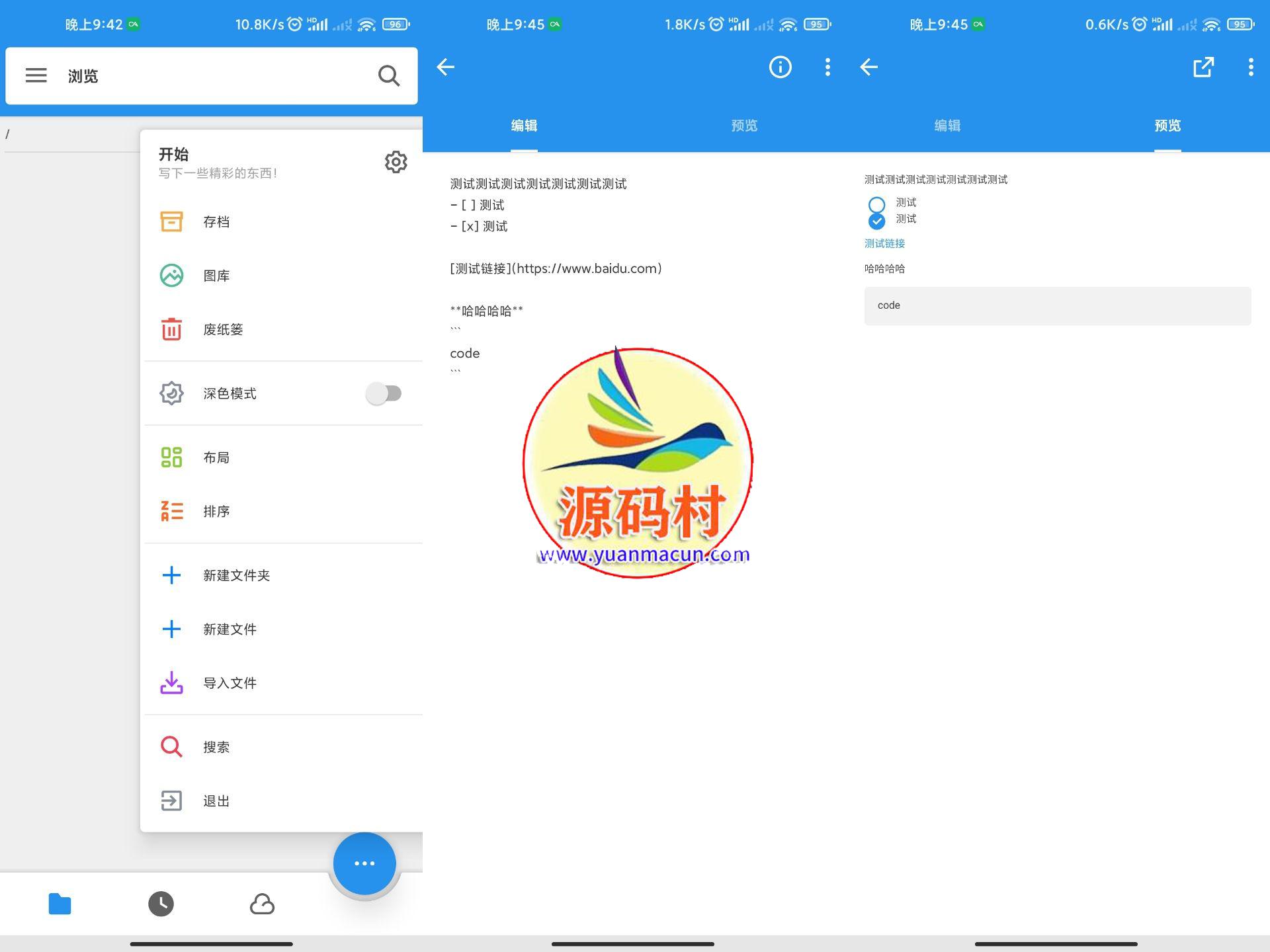
Task: Uncheck the checked 测试 task checkbox
Action: coord(876,221)
